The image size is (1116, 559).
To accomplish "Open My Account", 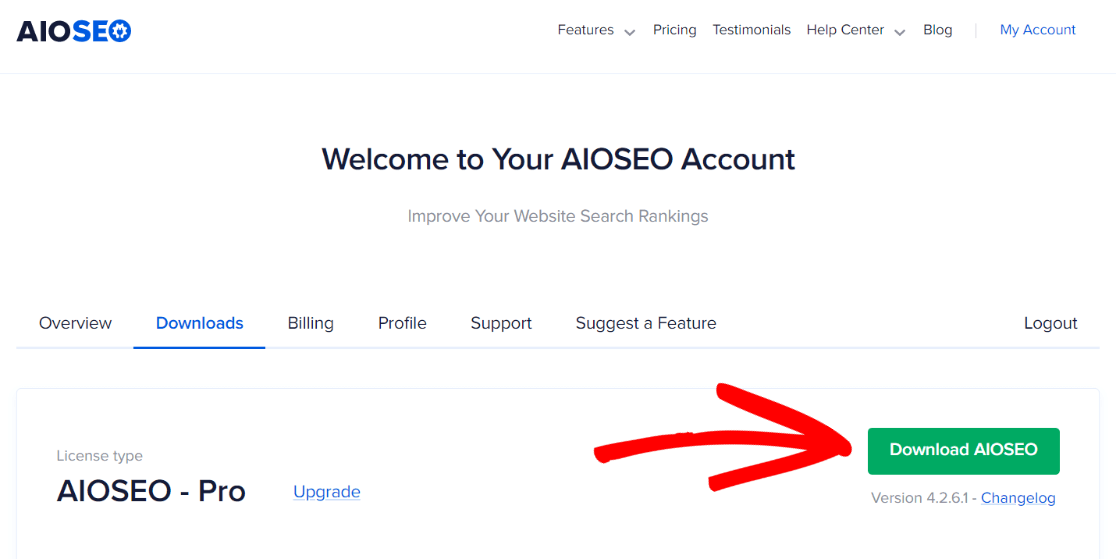I will (x=1037, y=30).
